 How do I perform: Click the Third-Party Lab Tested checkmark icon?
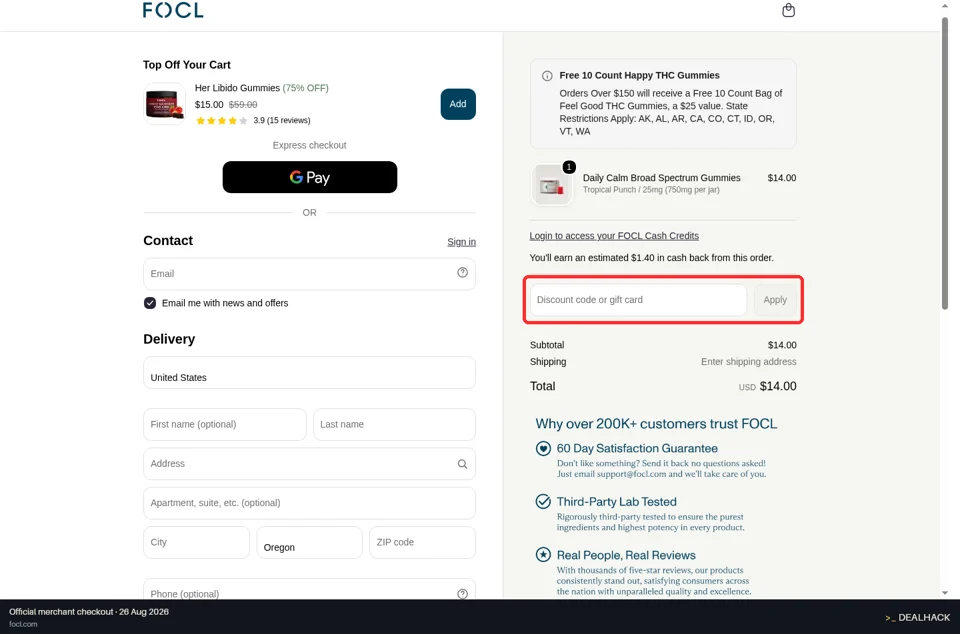[543, 502]
